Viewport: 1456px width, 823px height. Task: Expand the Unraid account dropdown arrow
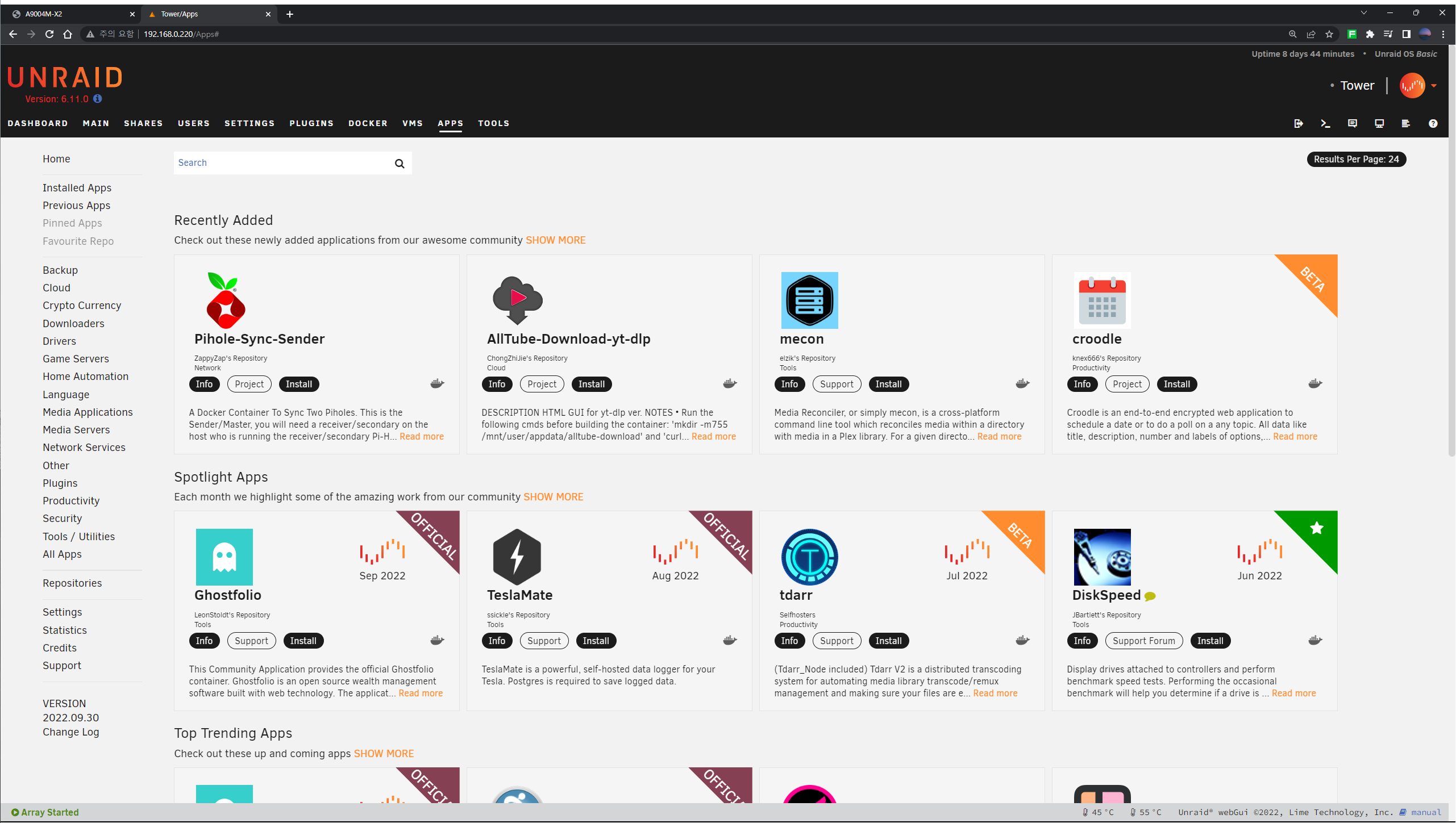pos(1434,86)
